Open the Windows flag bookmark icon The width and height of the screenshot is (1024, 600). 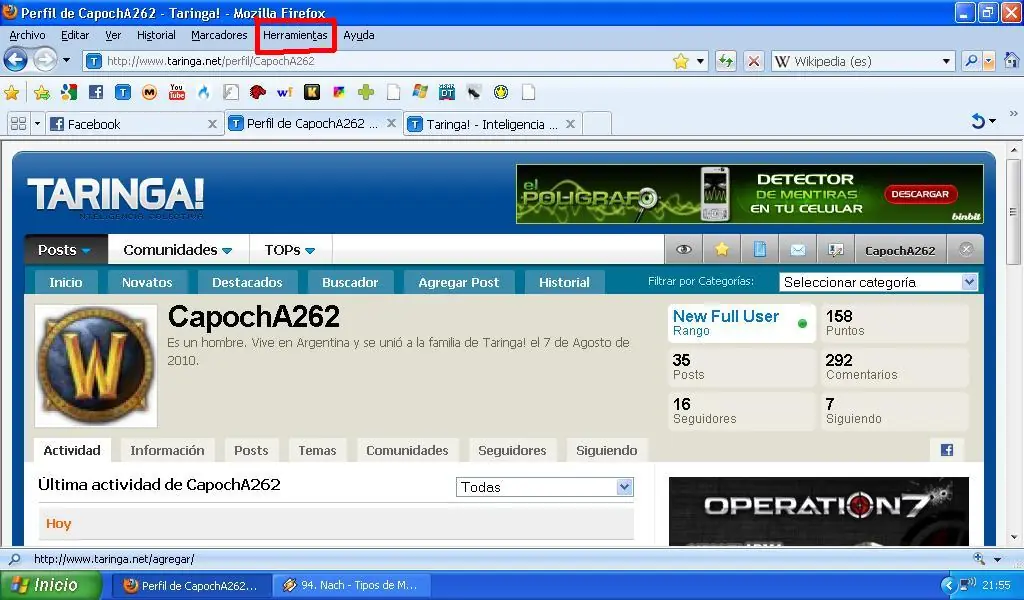[420, 92]
